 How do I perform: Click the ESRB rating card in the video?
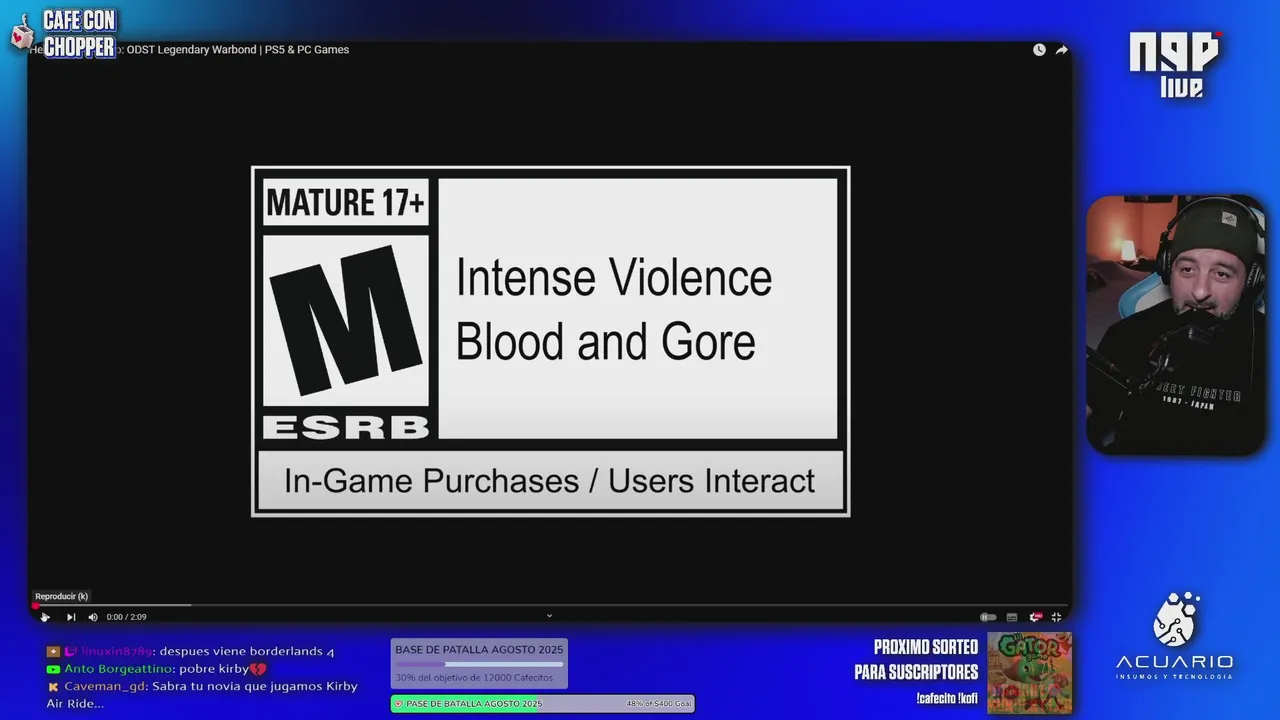550,341
